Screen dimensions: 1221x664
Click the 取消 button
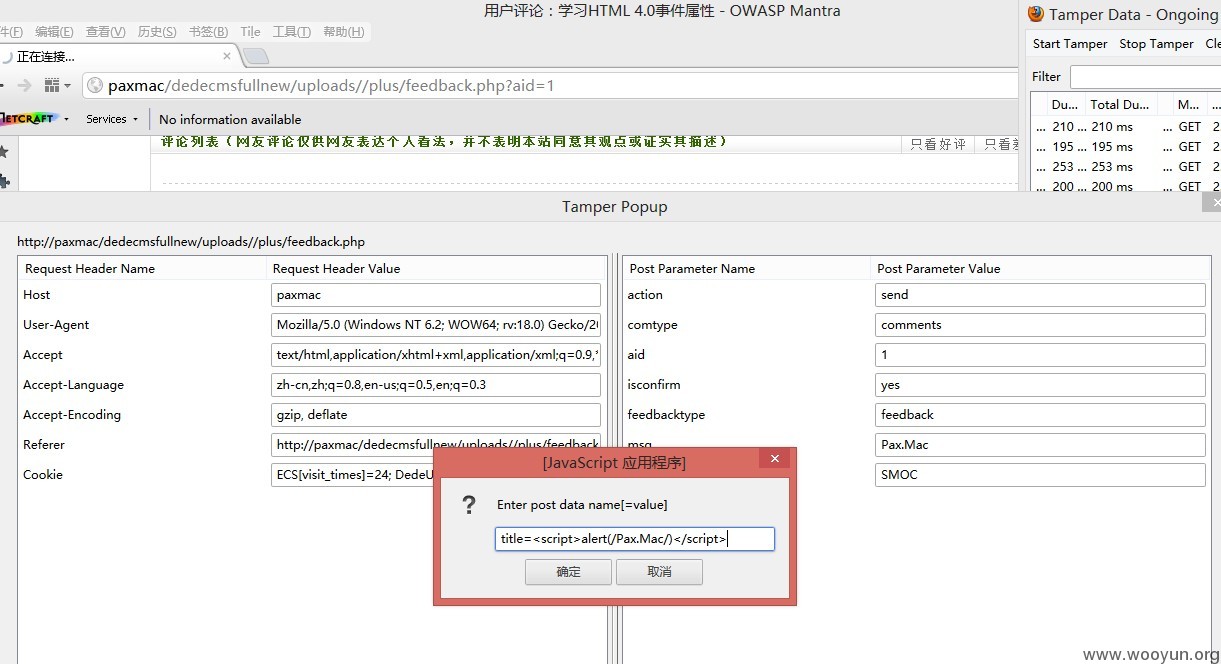click(x=659, y=572)
